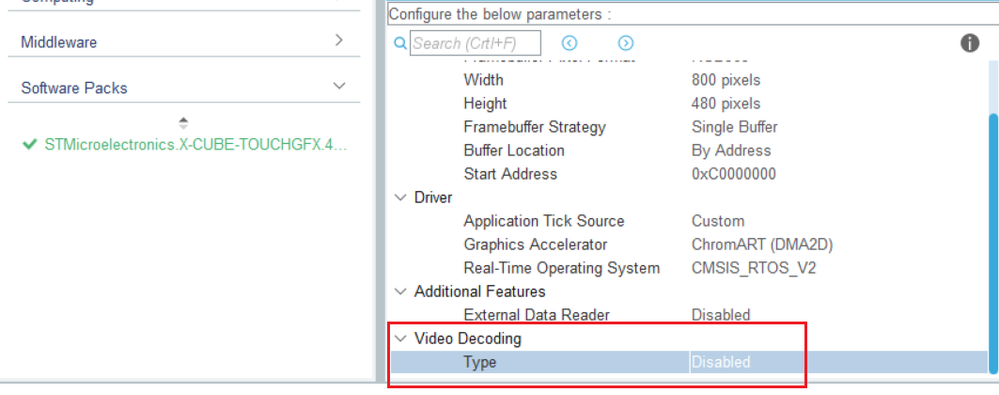Viewport: 999px width, 395px height.
Task: Go to next search result arrow
Action: pos(626,43)
